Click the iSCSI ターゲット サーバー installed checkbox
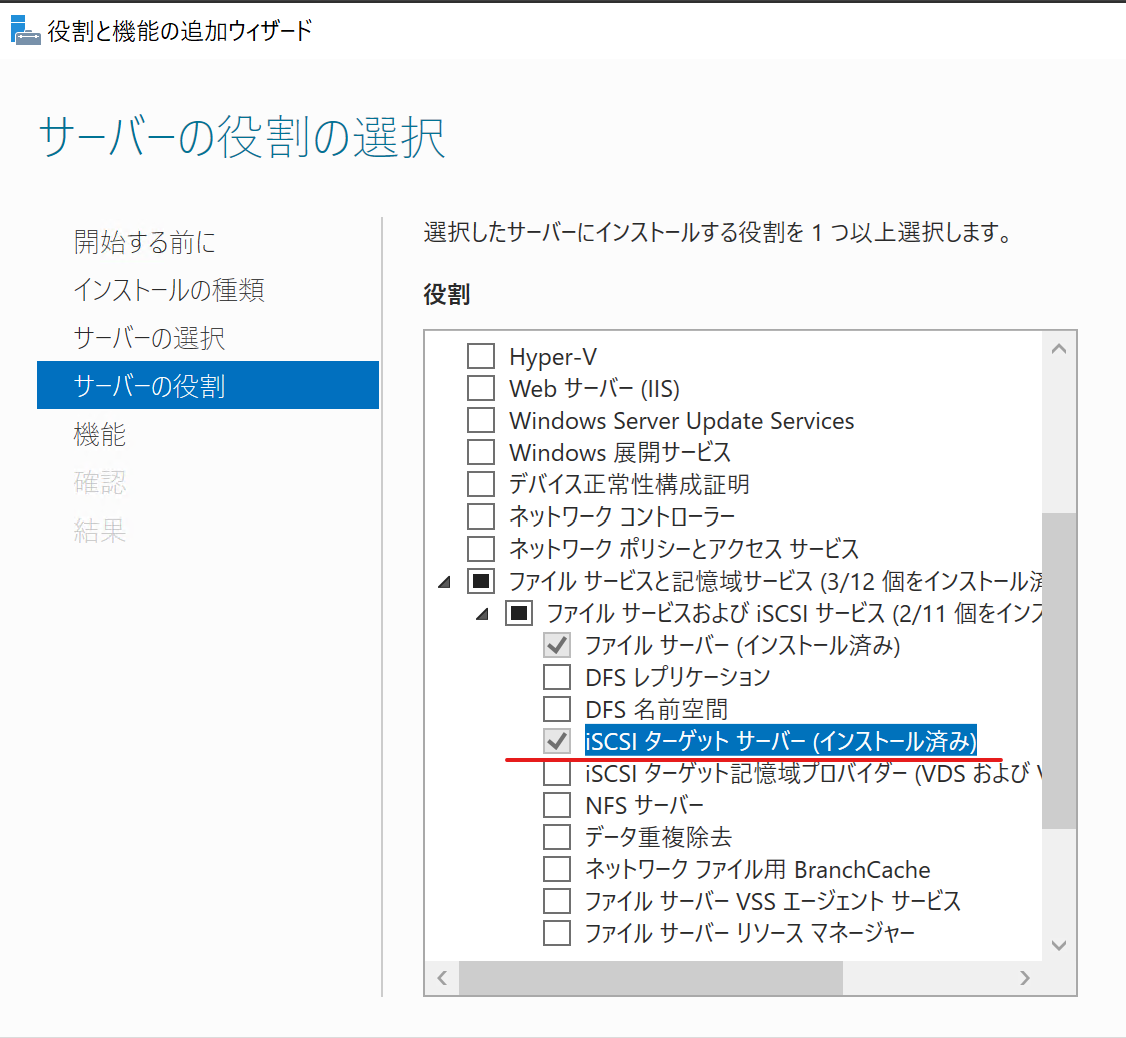1126x1038 pixels. 557,741
